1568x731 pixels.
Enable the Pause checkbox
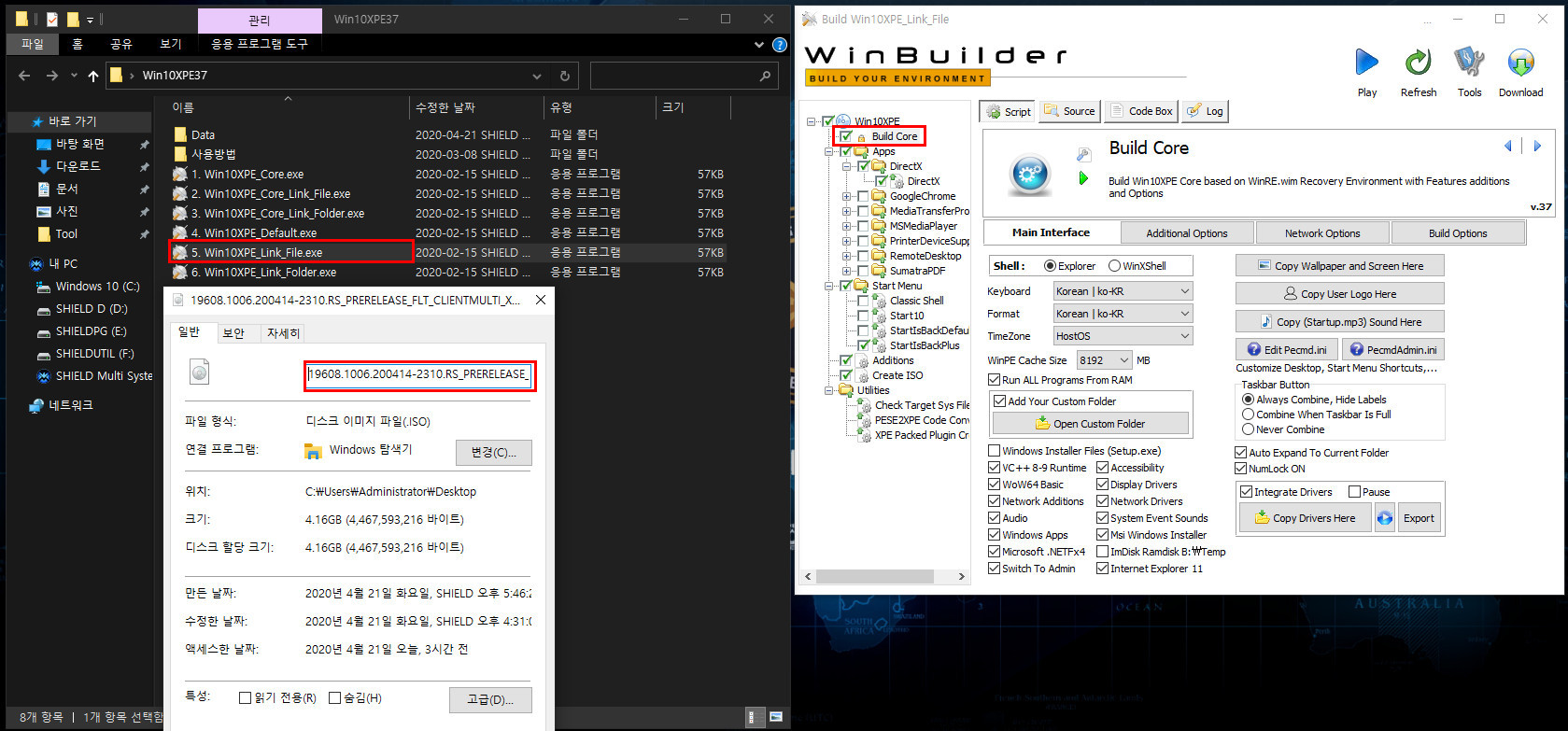tap(1355, 492)
